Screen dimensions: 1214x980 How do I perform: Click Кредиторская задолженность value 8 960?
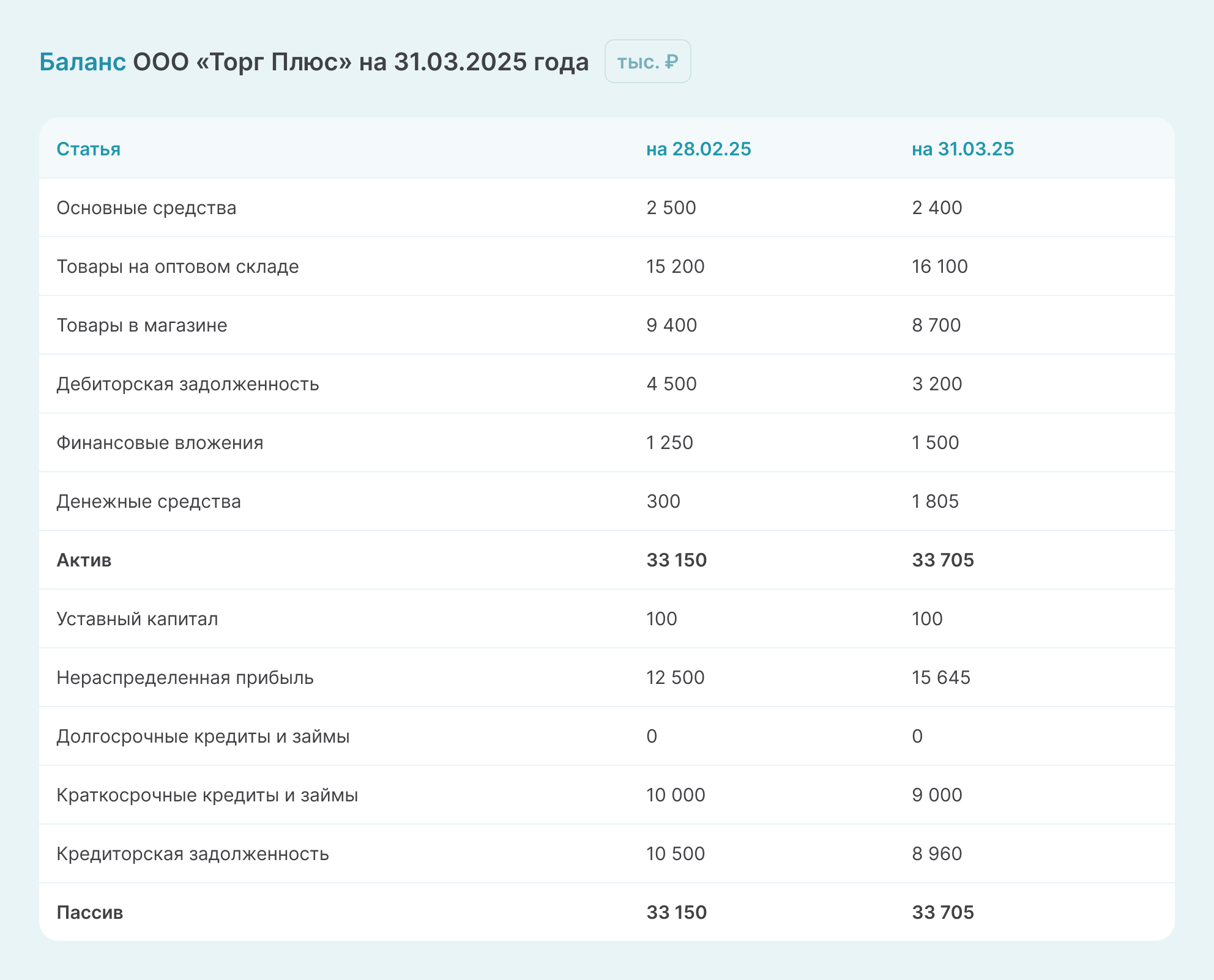pyautogui.click(x=937, y=853)
